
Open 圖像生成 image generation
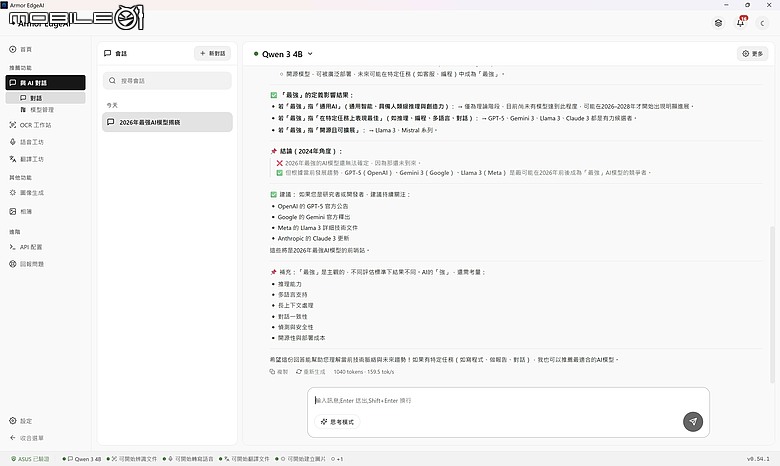click(27, 192)
